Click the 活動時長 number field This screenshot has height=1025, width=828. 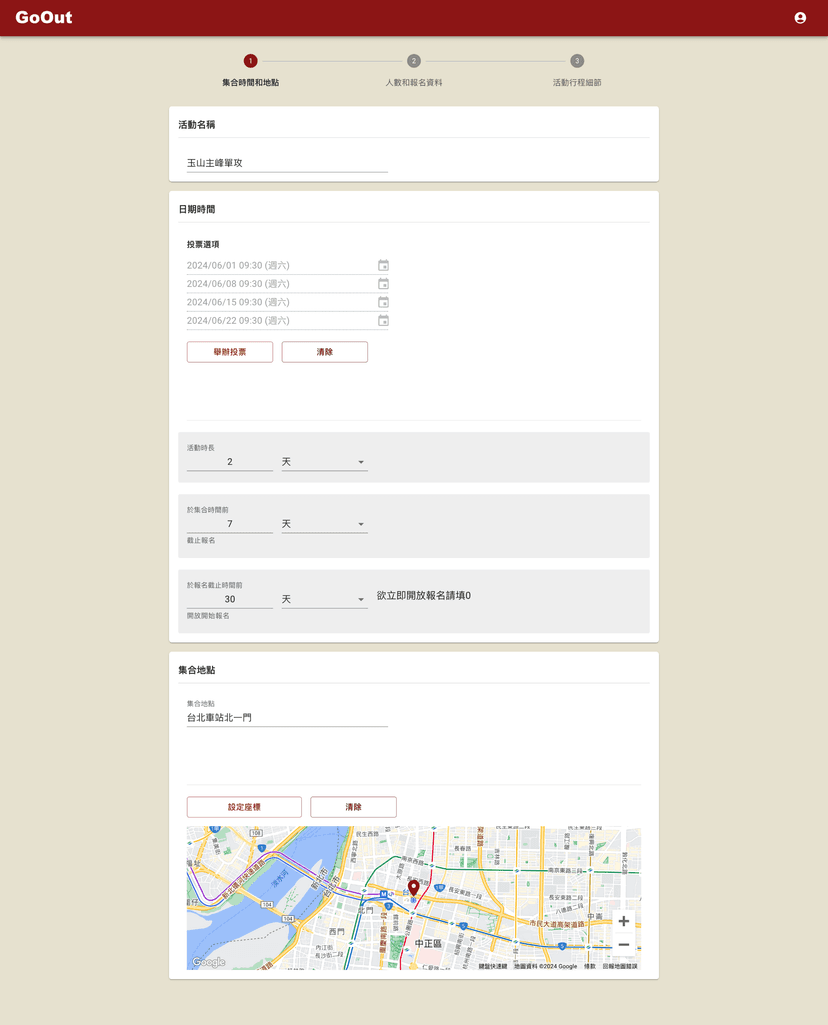click(x=230, y=462)
